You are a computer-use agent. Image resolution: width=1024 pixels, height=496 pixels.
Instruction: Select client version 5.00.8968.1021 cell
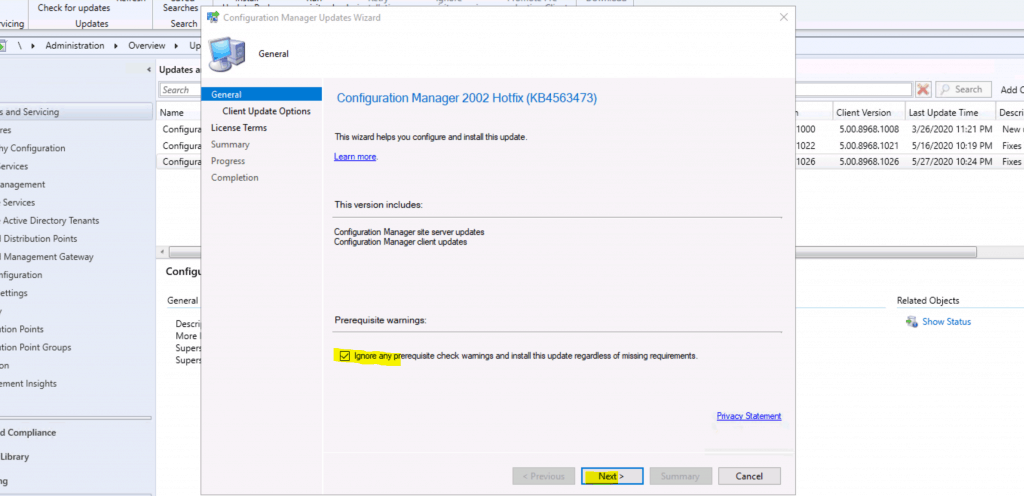click(869, 146)
